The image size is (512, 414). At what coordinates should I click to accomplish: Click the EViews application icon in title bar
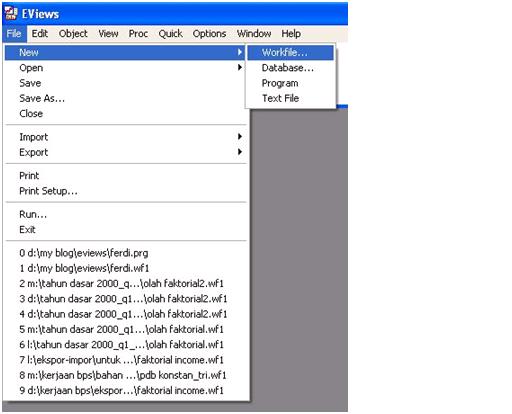[x=11, y=13]
